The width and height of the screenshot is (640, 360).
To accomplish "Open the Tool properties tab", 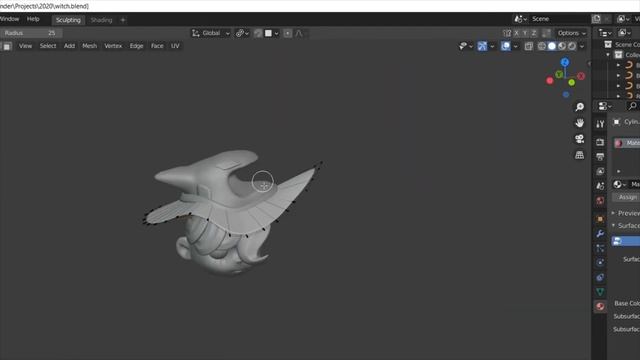I will click(600, 124).
